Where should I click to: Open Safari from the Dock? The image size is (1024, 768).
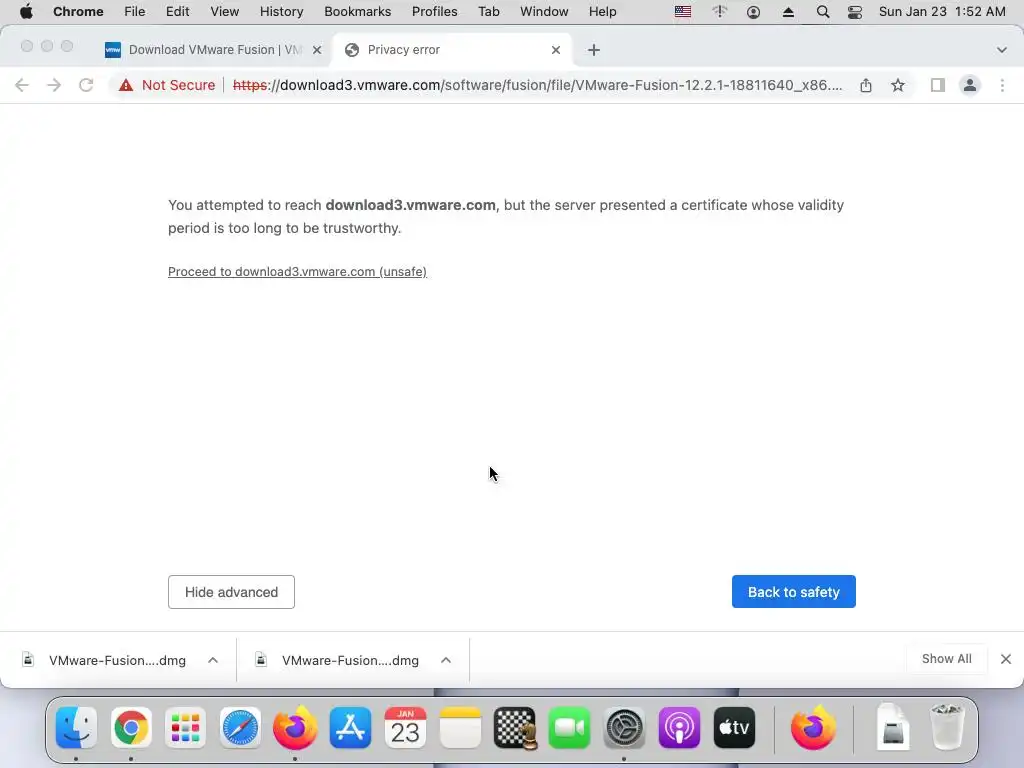pos(240,728)
